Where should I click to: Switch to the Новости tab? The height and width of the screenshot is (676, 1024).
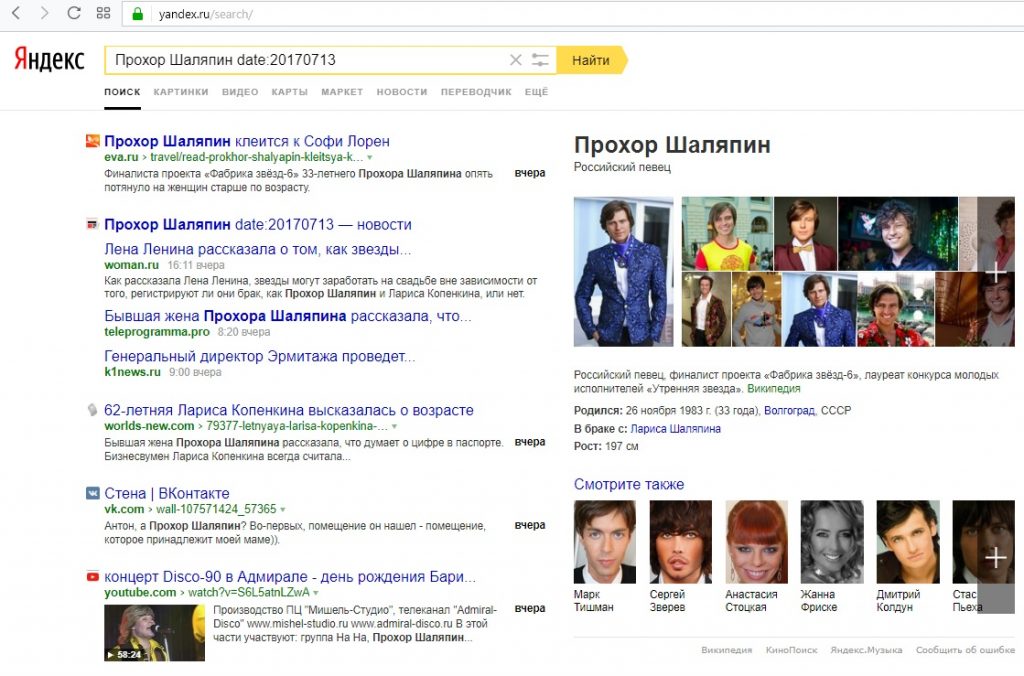point(401,92)
